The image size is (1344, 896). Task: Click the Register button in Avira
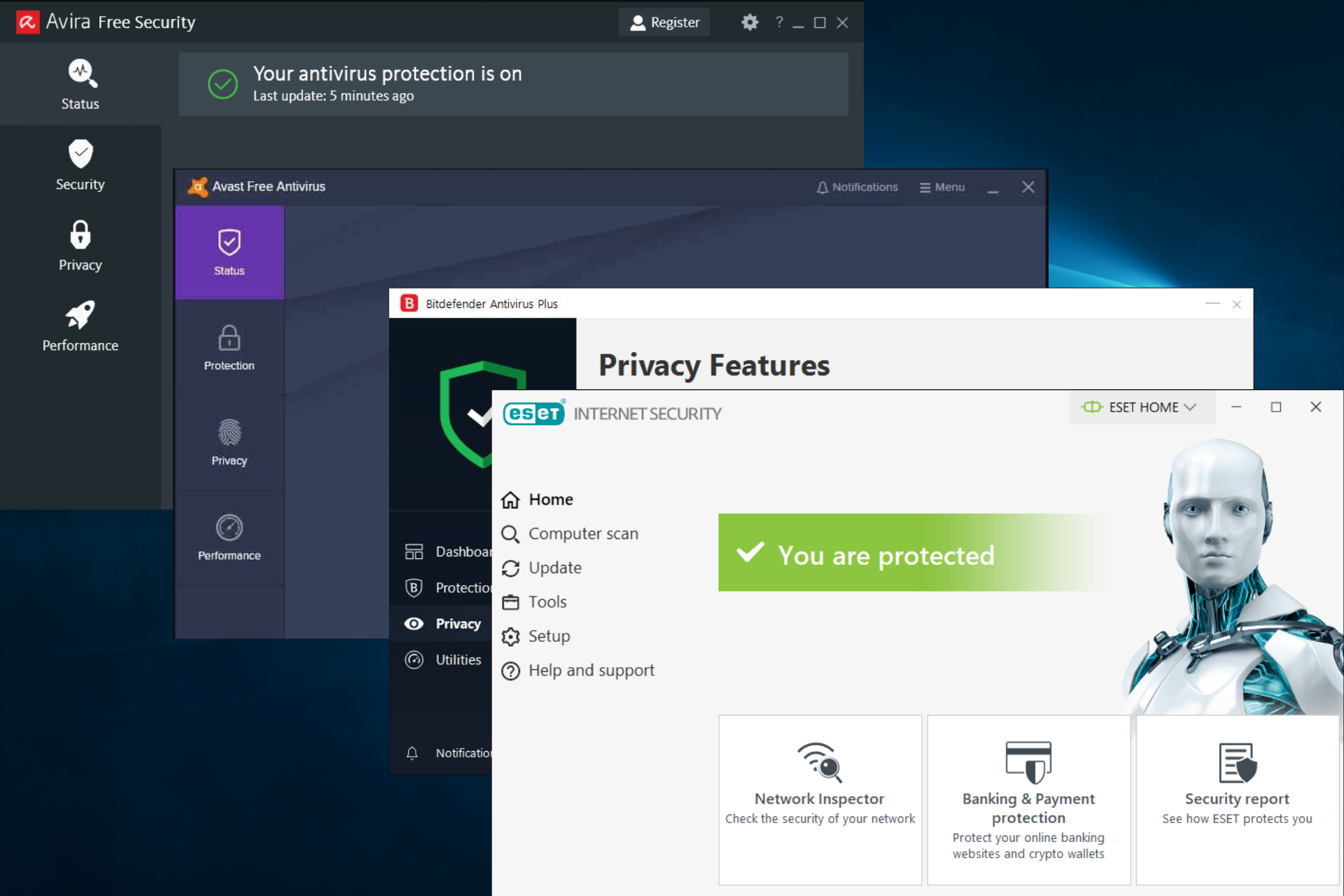coord(664,22)
